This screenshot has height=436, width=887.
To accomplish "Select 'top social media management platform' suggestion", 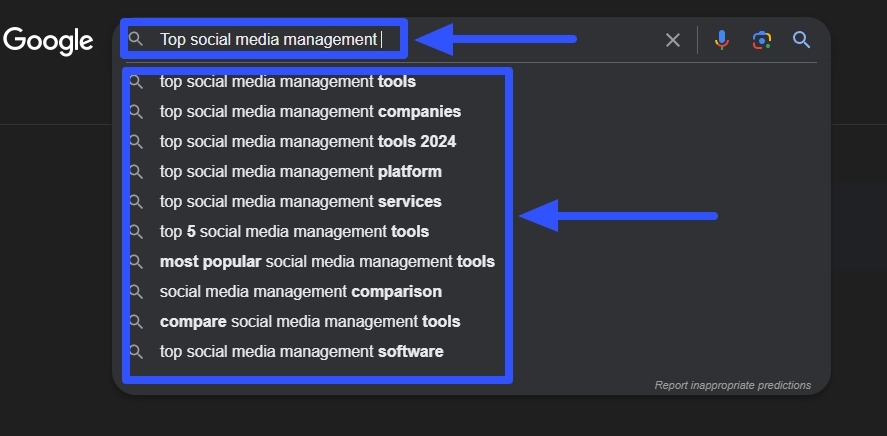I will point(300,172).
